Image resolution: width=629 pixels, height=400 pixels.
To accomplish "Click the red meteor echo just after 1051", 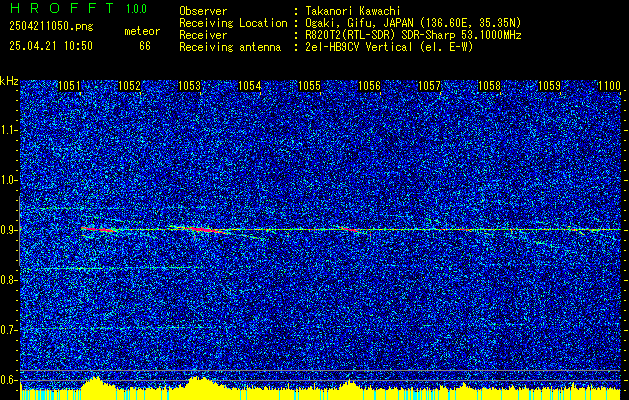I will [x=99, y=229].
